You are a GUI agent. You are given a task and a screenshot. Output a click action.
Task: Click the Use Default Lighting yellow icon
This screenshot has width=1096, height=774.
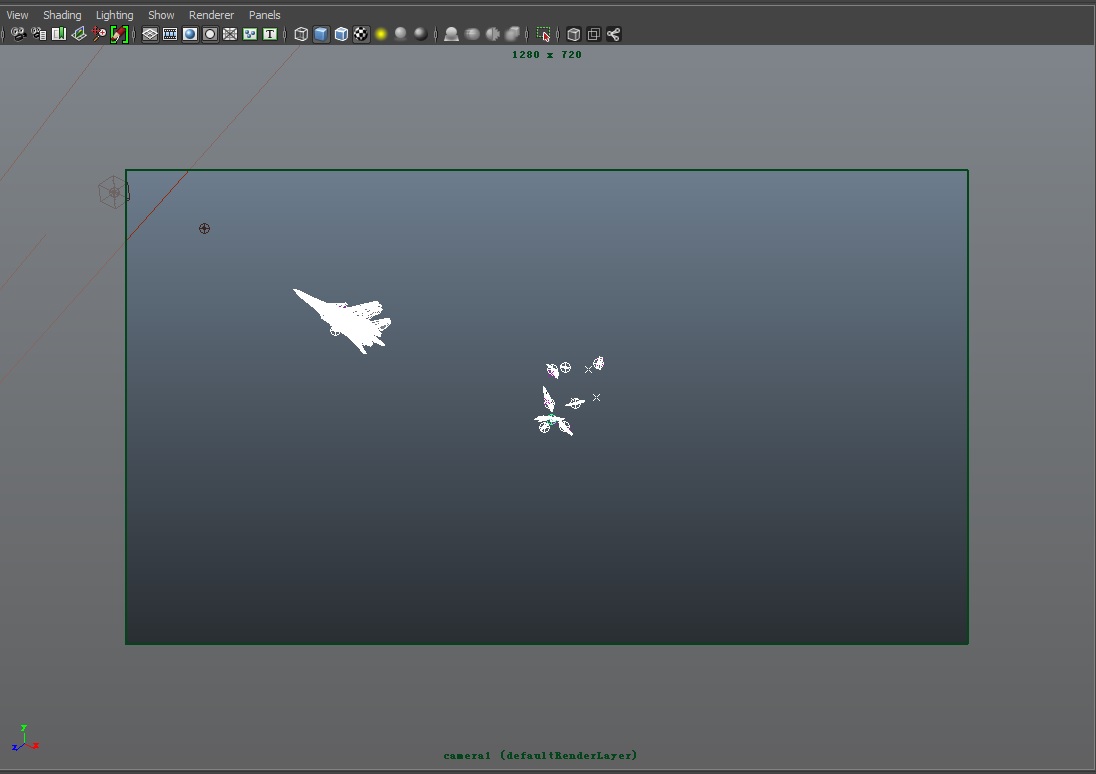coord(380,34)
